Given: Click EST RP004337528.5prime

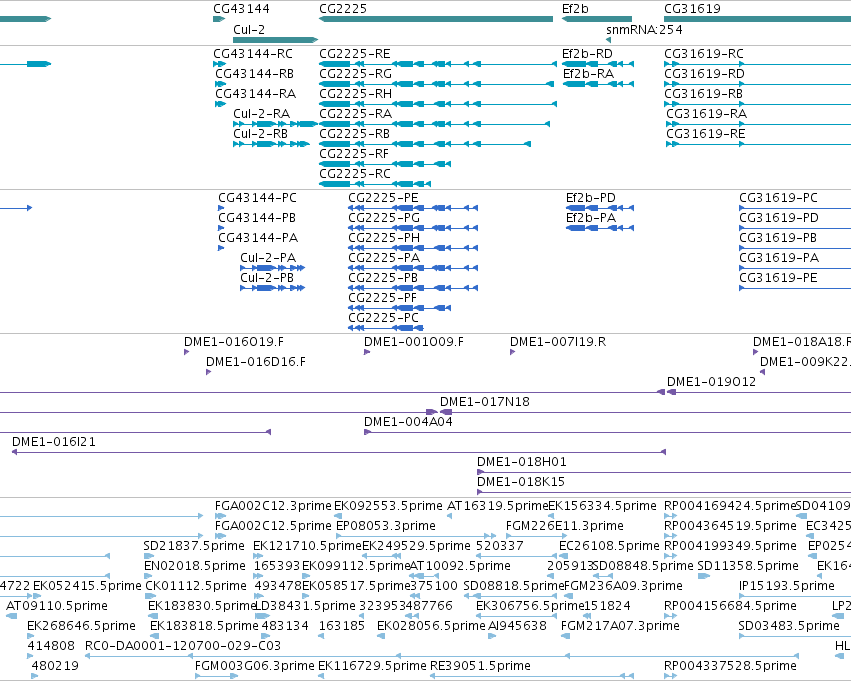Looking at the screenshot, I should [x=731, y=667].
